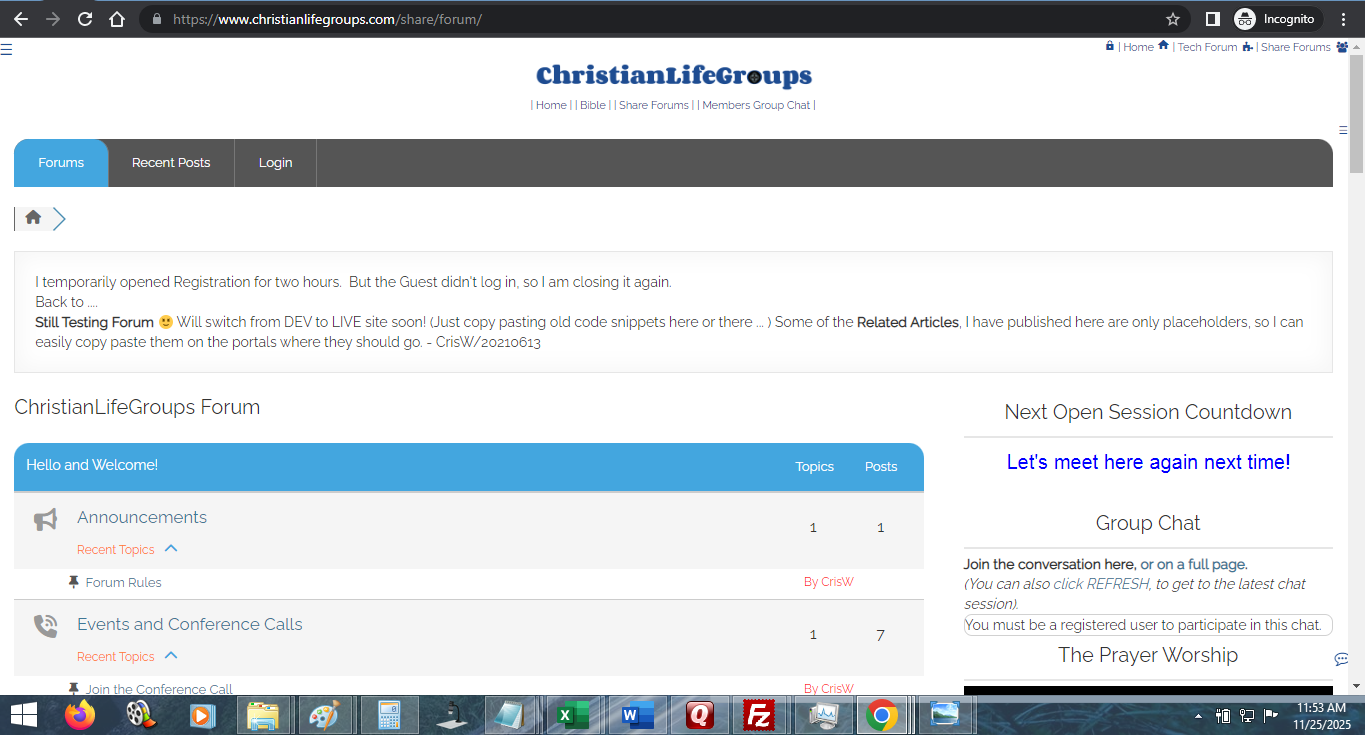Open the hamburger menu at top left
Viewport: 1365px width, 735px height.
[x=6, y=49]
